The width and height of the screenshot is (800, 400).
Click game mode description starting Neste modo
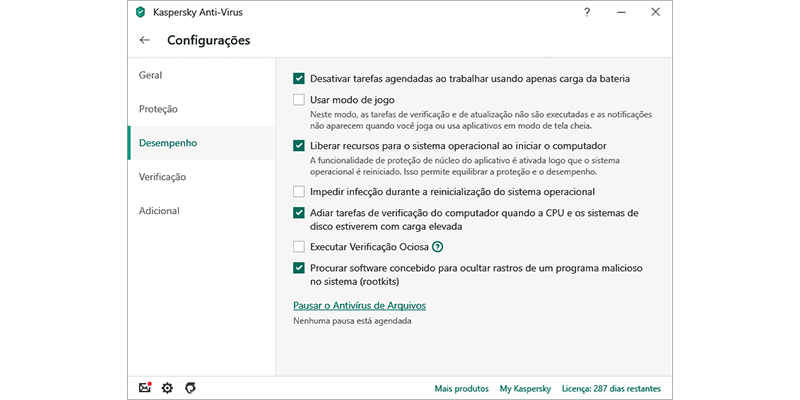click(x=481, y=120)
